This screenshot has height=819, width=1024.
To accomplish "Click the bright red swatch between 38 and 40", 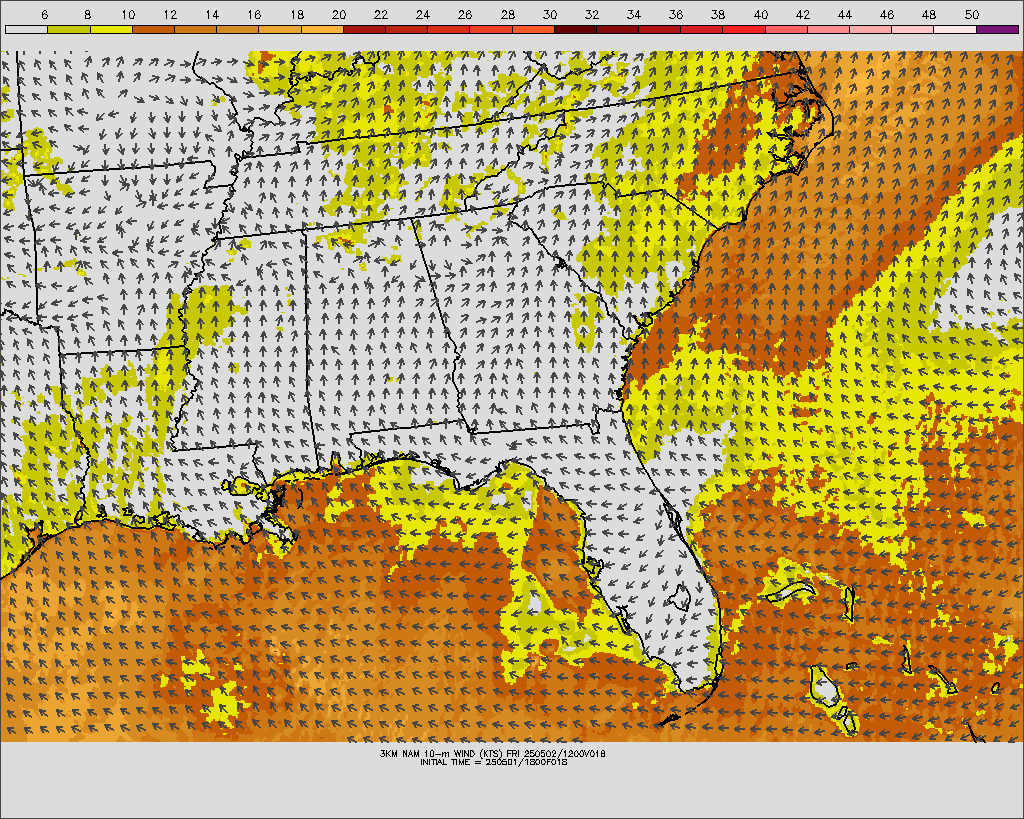I will tap(744, 29).
